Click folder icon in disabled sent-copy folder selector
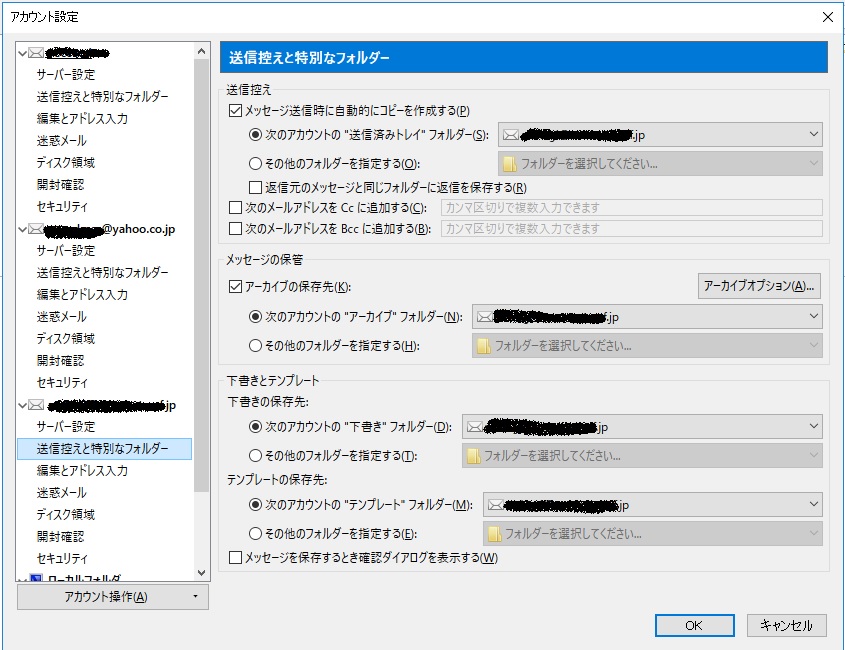Screen dimensions: 845x650 click(510, 163)
